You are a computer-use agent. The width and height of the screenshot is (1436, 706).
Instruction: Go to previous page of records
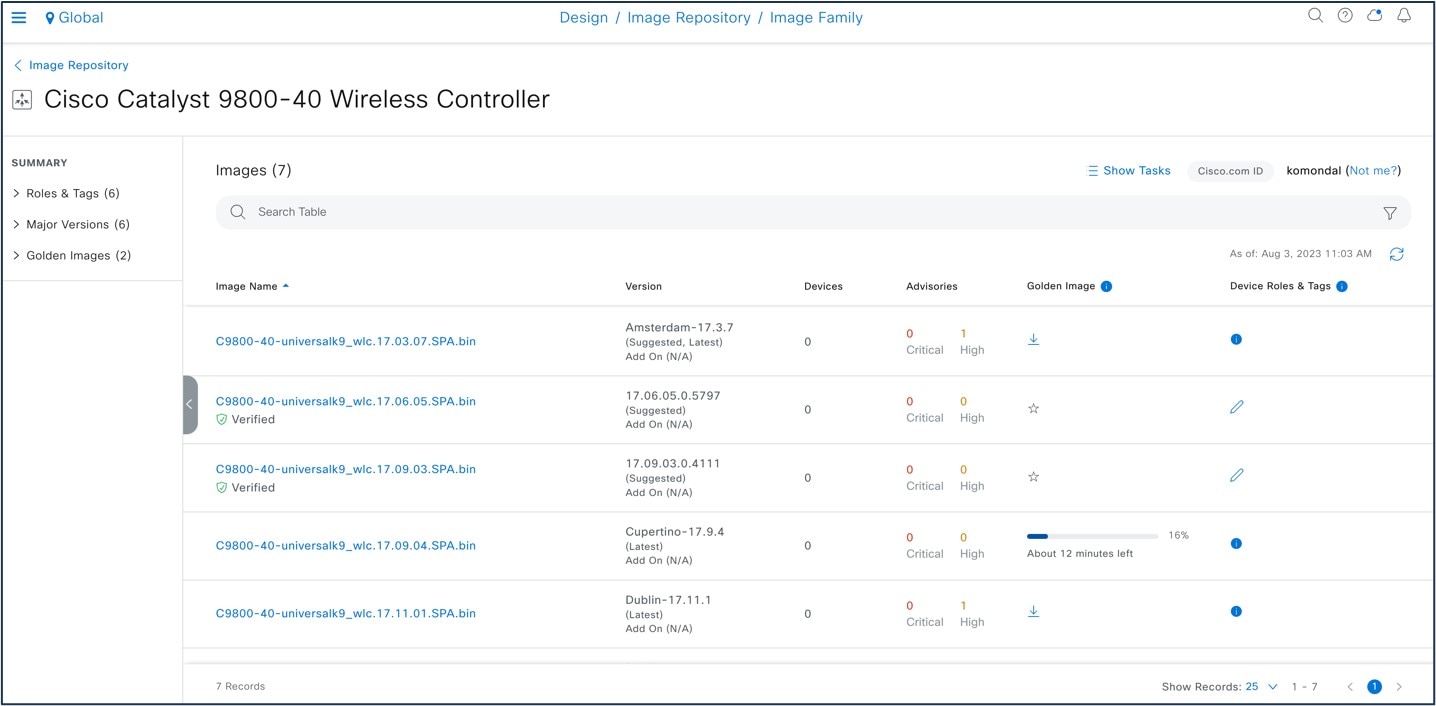[1350, 687]
